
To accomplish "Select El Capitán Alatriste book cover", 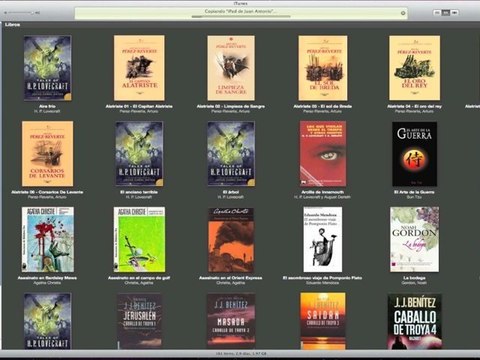I will (x=139, y=68).
